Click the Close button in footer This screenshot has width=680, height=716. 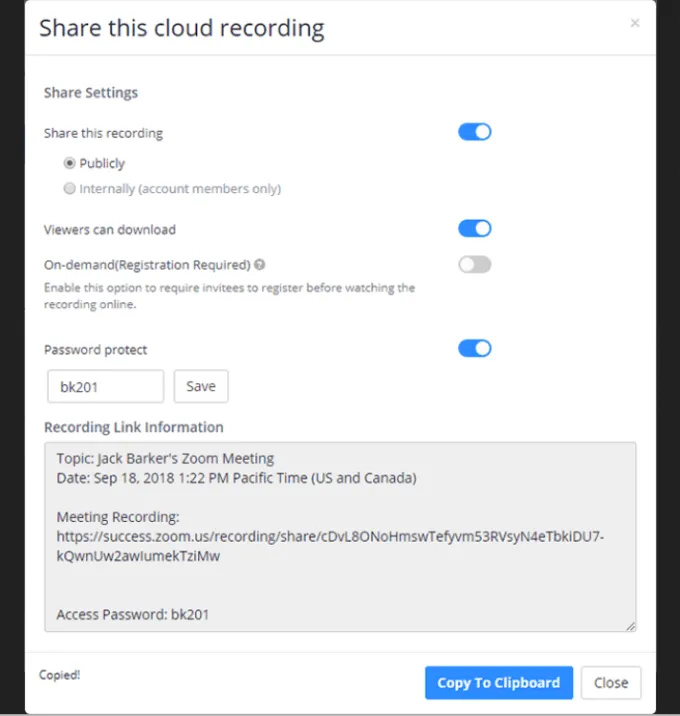610,683
